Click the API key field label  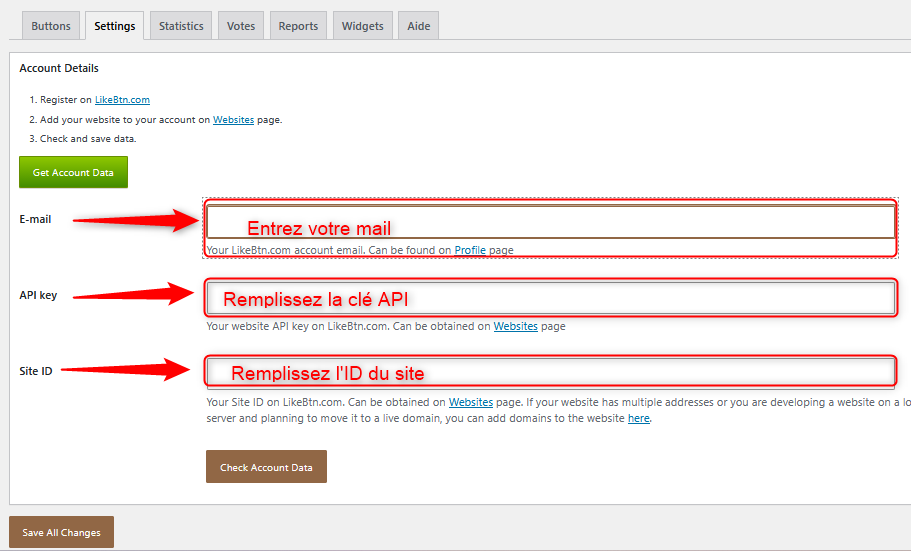tap(38, 295)
